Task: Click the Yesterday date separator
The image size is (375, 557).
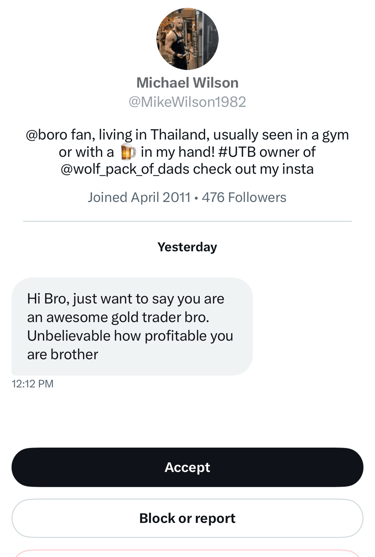Action: 188,247
